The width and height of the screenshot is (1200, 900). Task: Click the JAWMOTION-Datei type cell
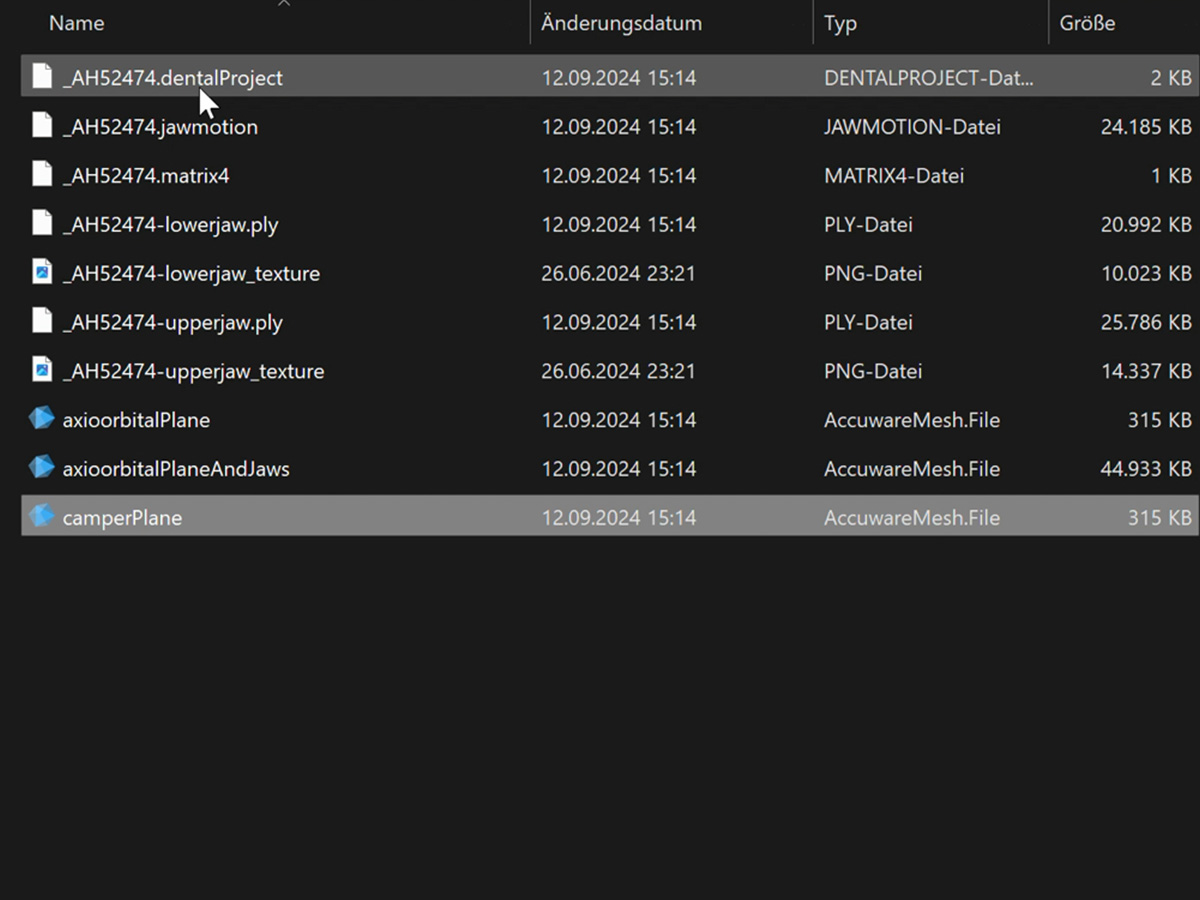pyautogui.click(x=911, y=126)
